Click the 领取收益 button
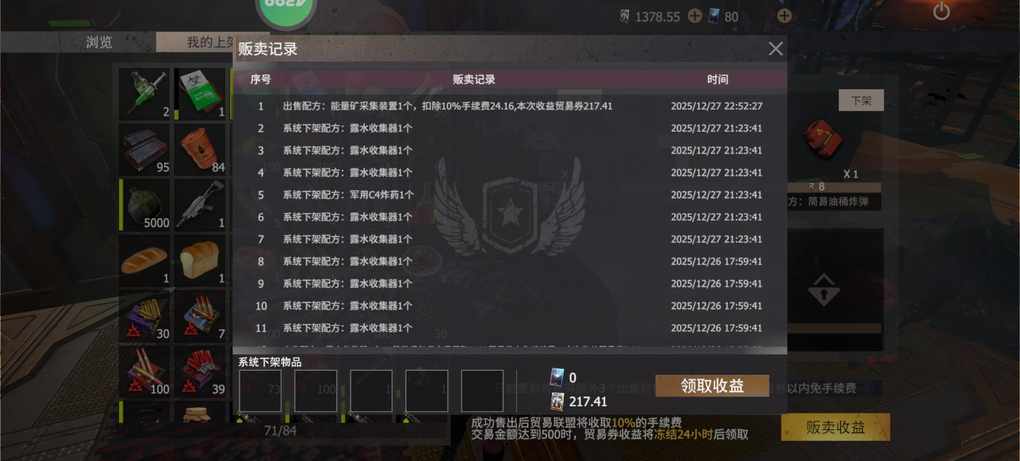1020x461 pixels. pos(712,386)
